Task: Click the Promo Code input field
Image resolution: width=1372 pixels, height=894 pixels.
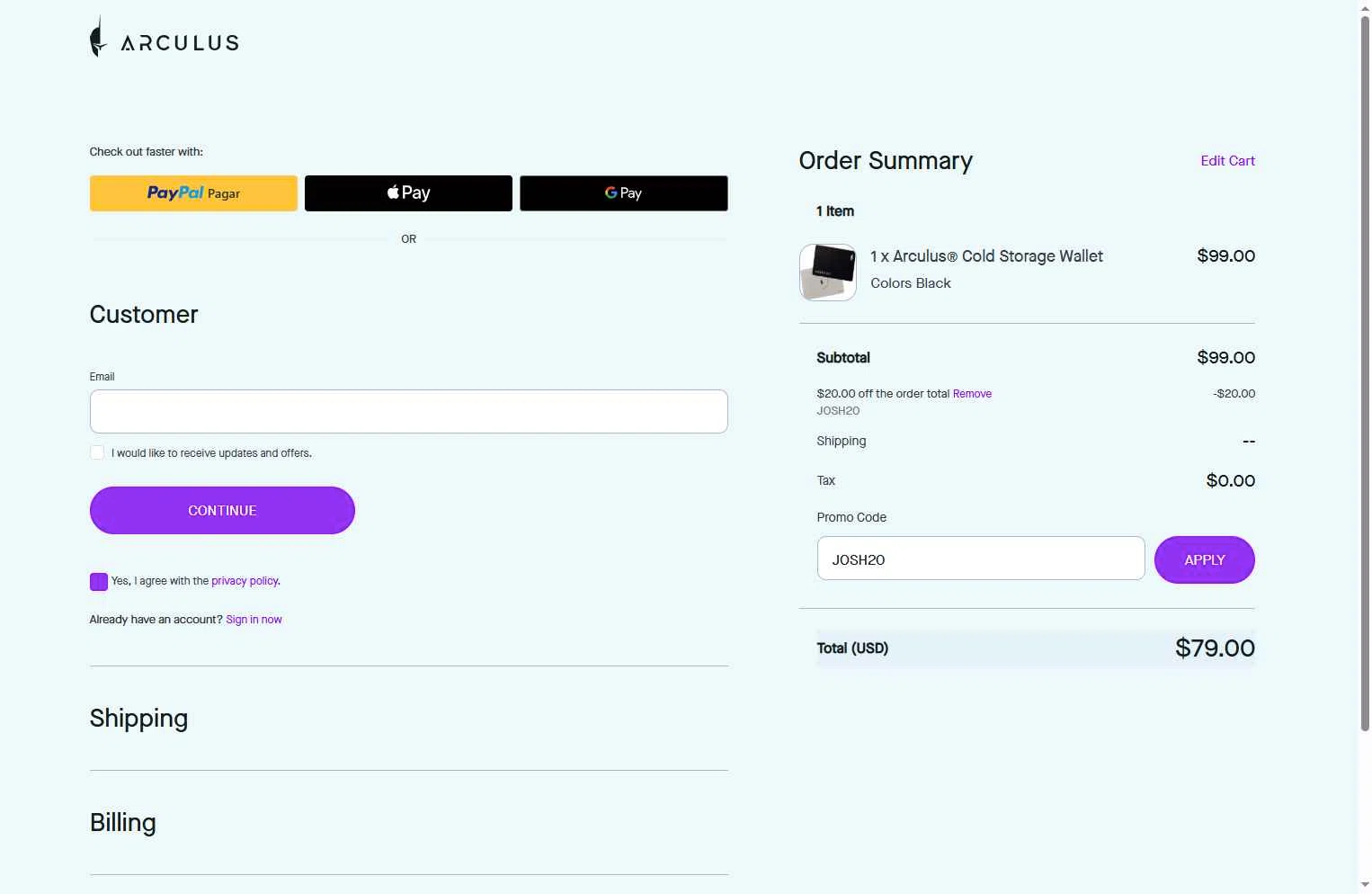Action: click(981, 559)
